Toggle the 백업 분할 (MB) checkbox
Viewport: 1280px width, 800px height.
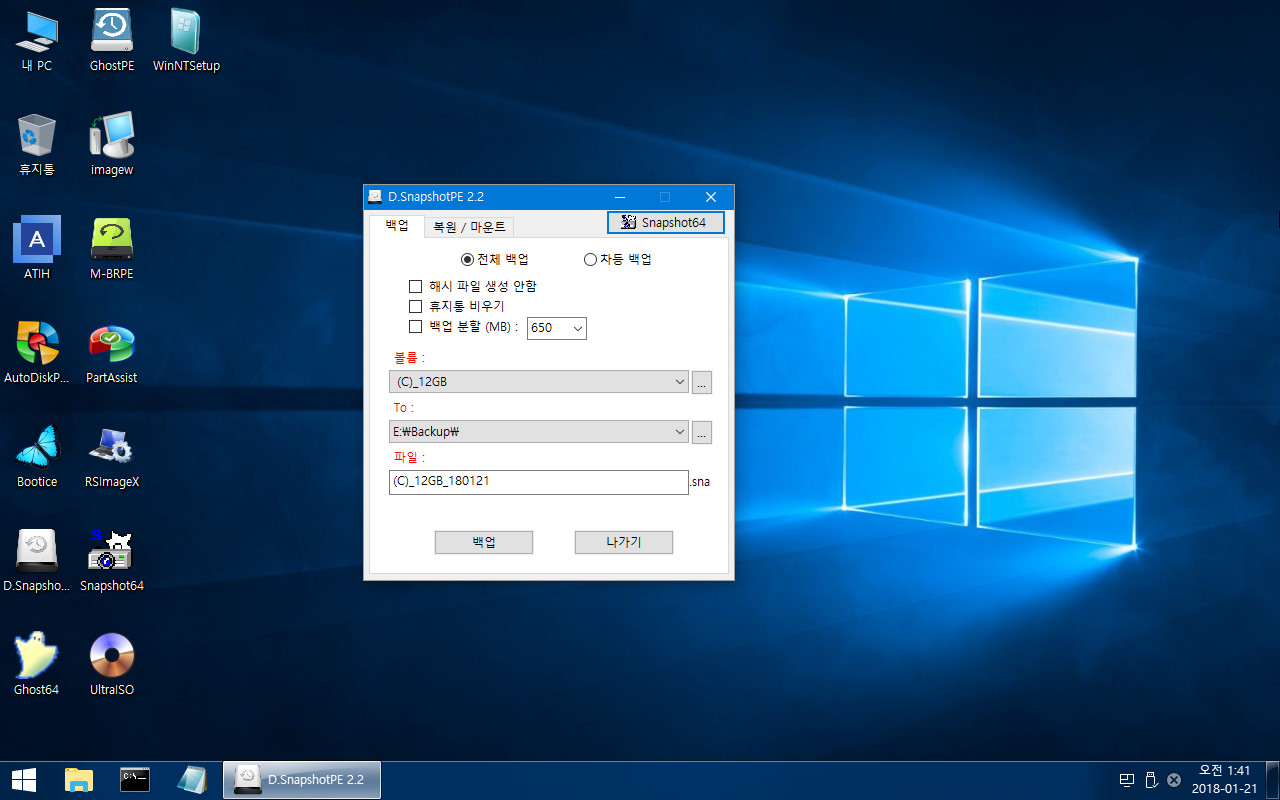pyautogui.click(x=416, y=326)
